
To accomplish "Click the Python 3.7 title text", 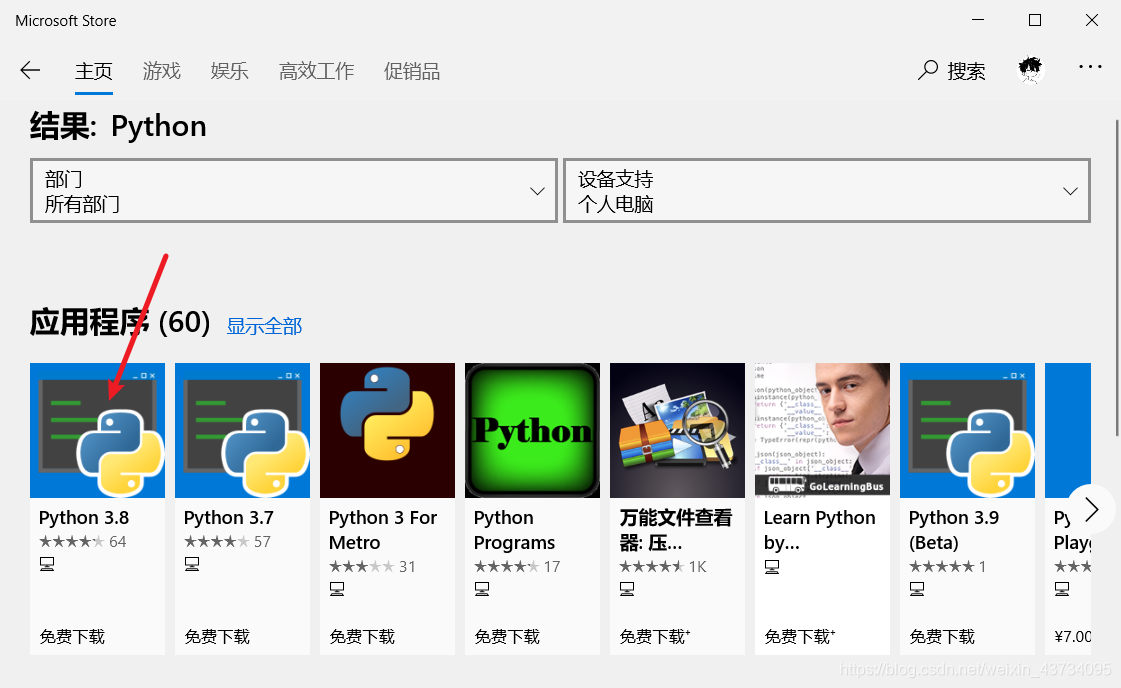I will point(229,518).
